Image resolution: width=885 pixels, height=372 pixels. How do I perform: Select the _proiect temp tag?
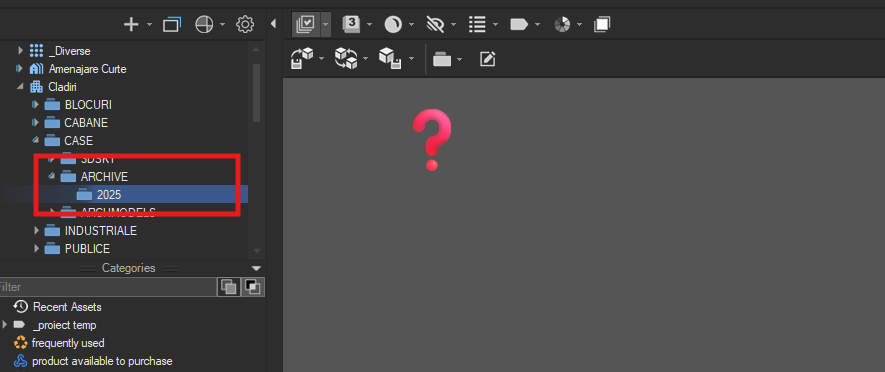(x=64, y=325)
